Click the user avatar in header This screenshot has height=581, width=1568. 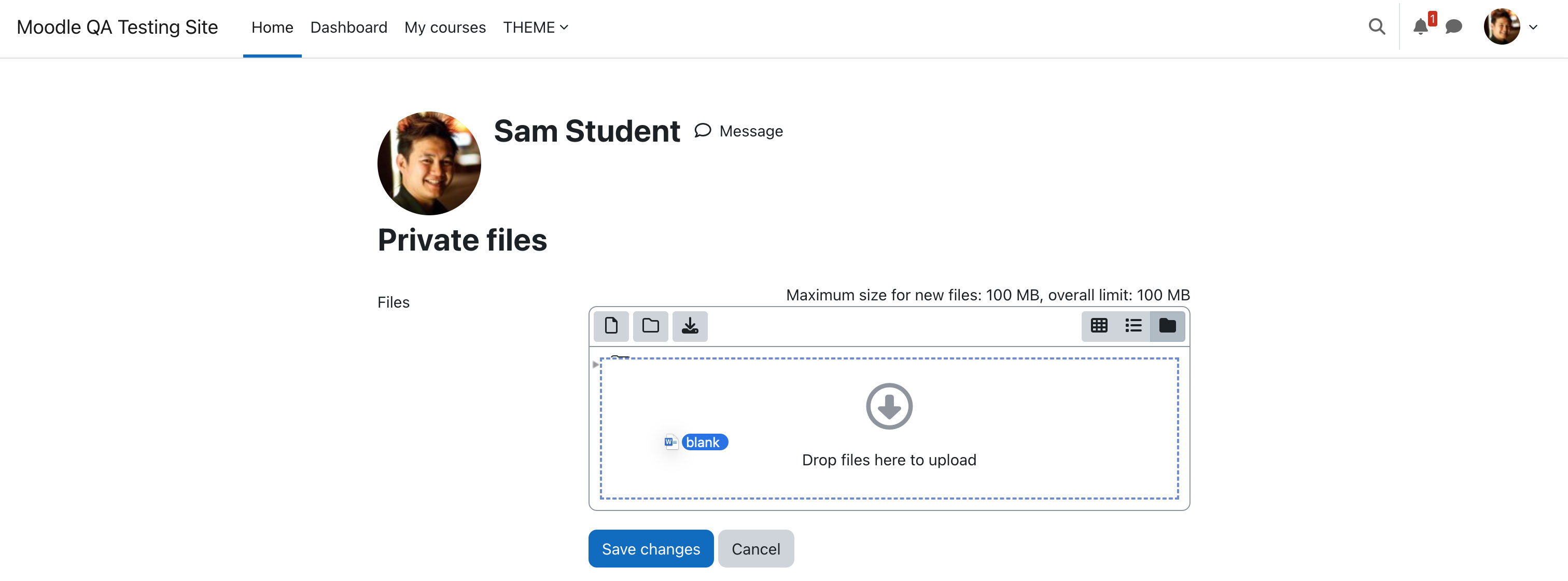coord(1501,26)
